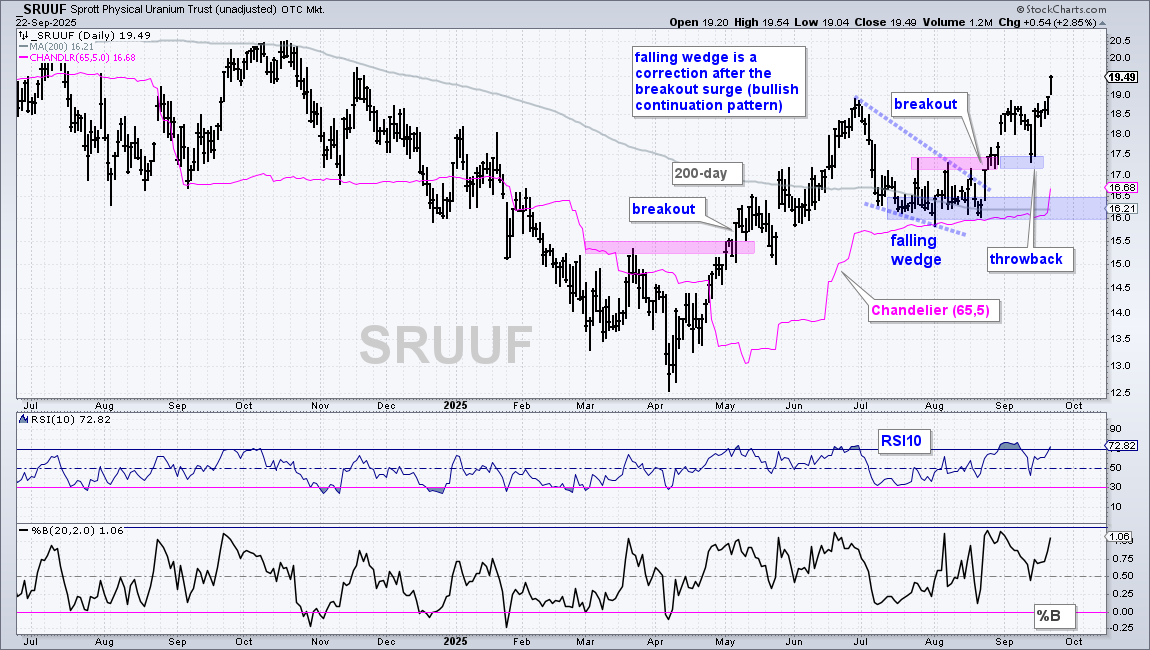Click the Mar label on the bottom %B axis
Screen dimensions: 1150x650
pyautogui.click(x=585, y=642)
